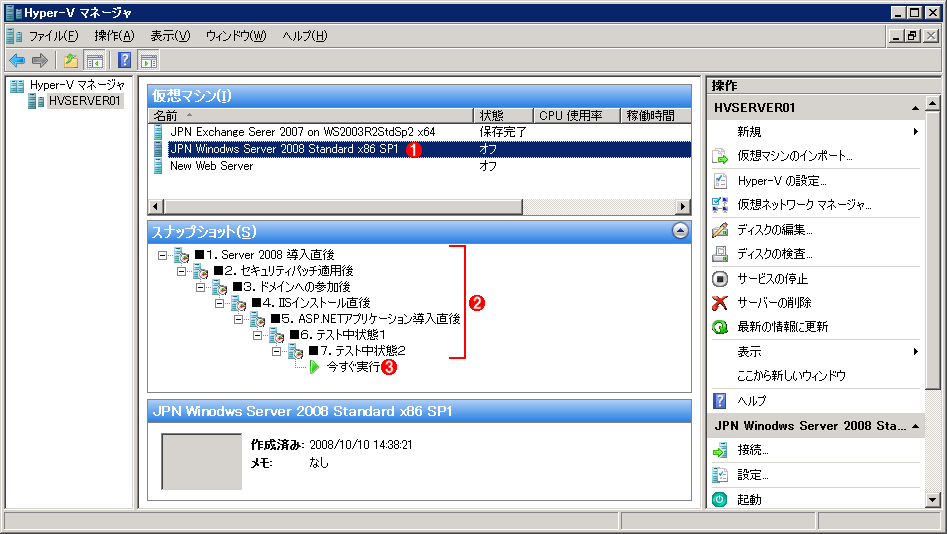Sort VMs by 稼働時間 column header

[656, 115]
